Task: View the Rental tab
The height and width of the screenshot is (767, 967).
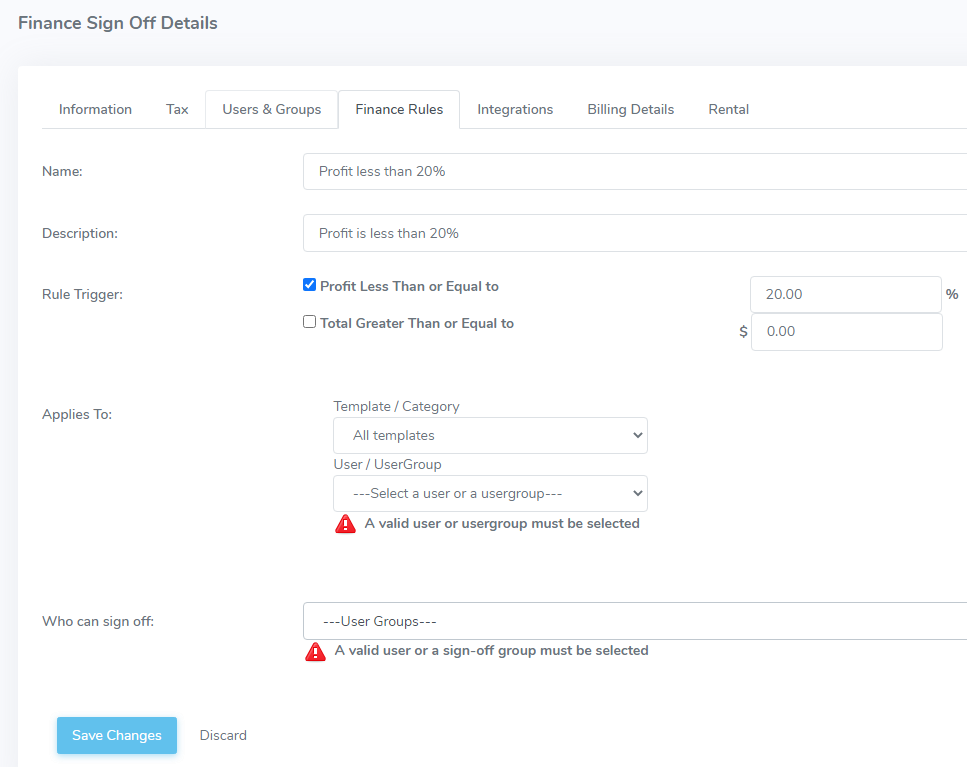Action: [728, 109]
